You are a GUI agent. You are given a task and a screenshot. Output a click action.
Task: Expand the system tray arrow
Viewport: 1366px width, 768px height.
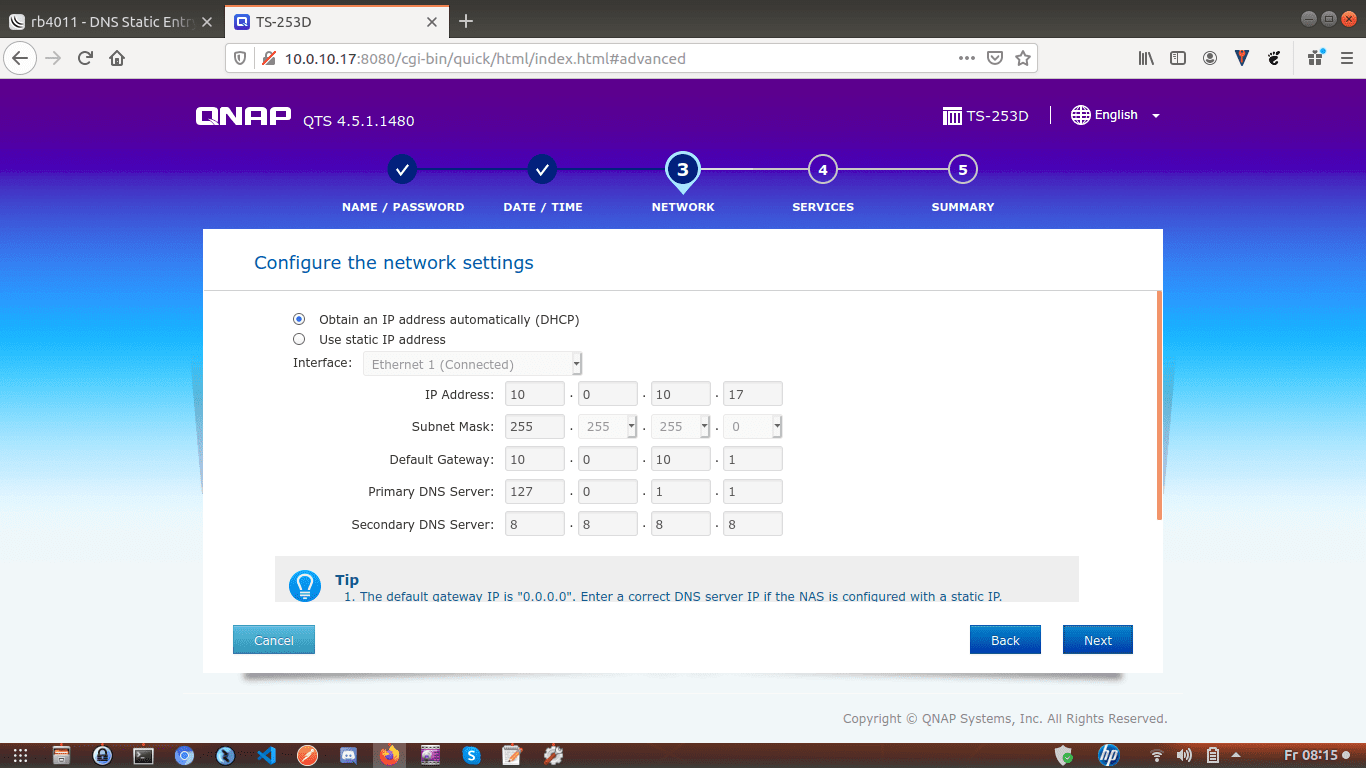tap(1236, 755)
